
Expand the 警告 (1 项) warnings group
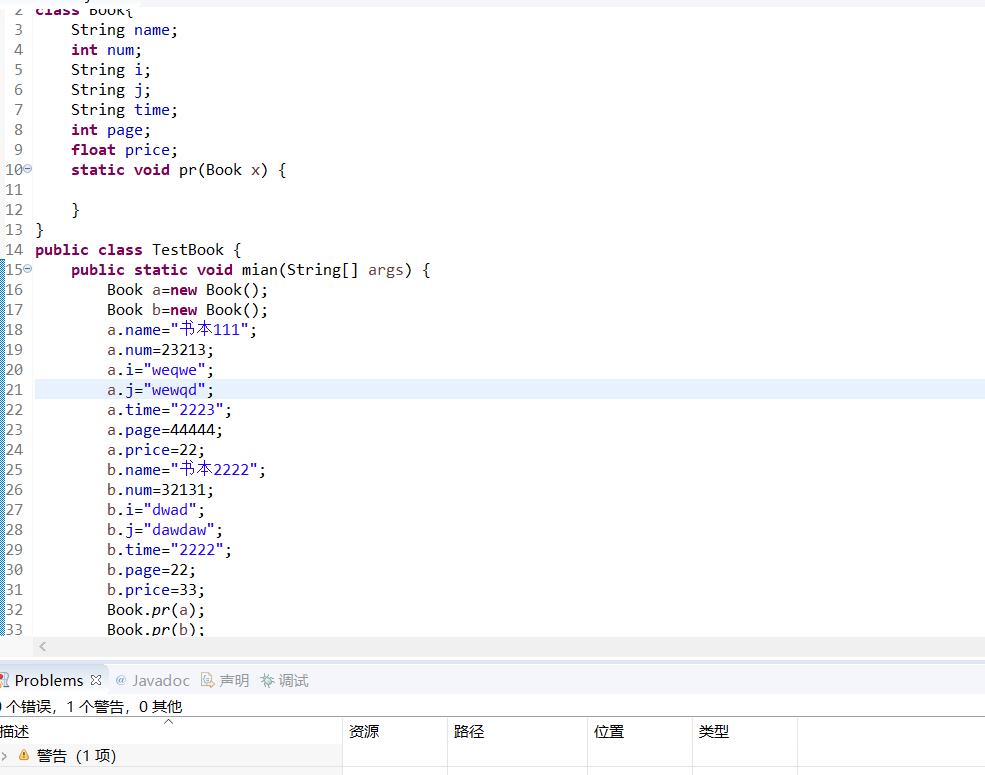4,756
